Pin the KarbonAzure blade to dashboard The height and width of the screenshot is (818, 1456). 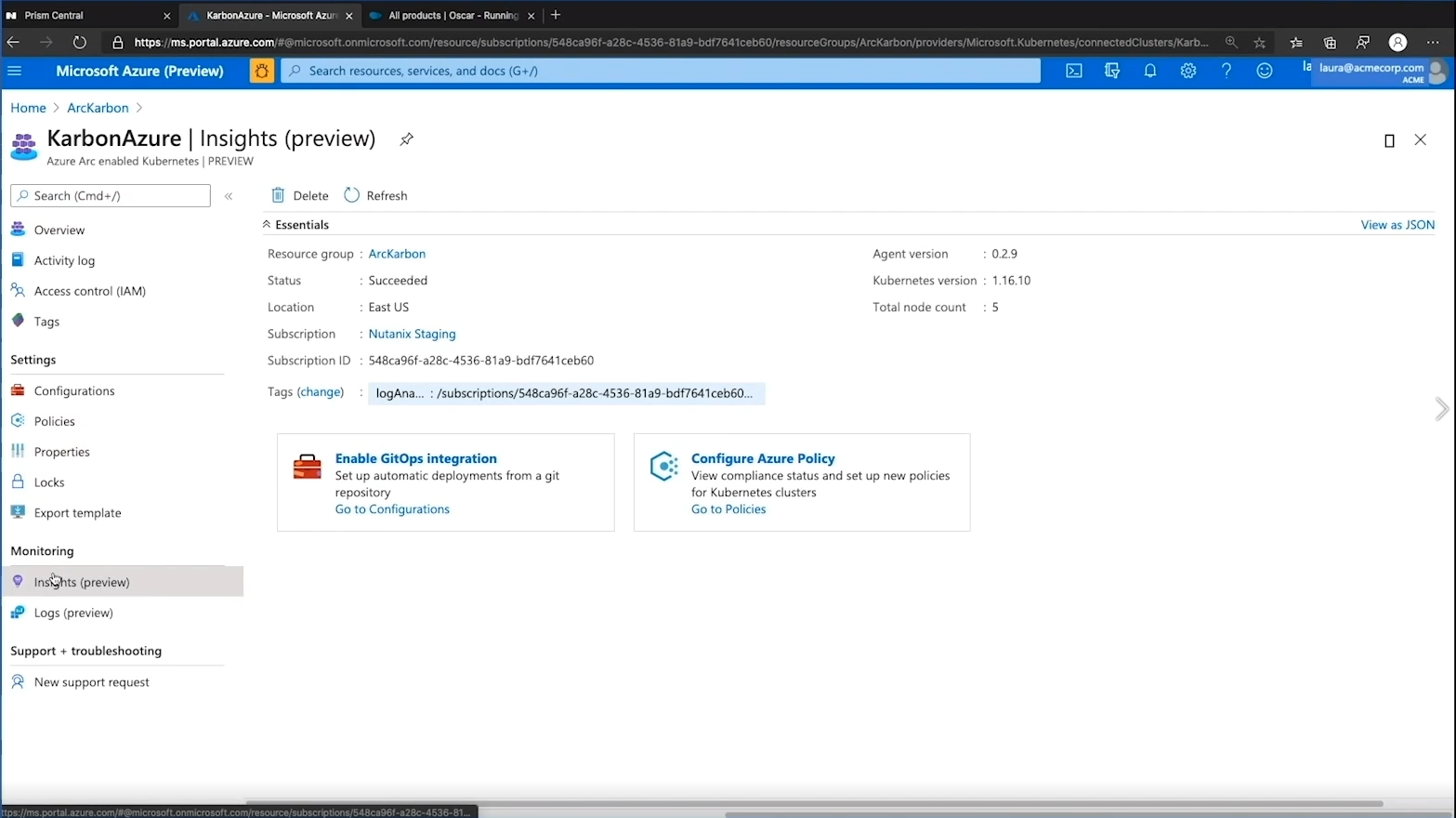click(406, 139)
